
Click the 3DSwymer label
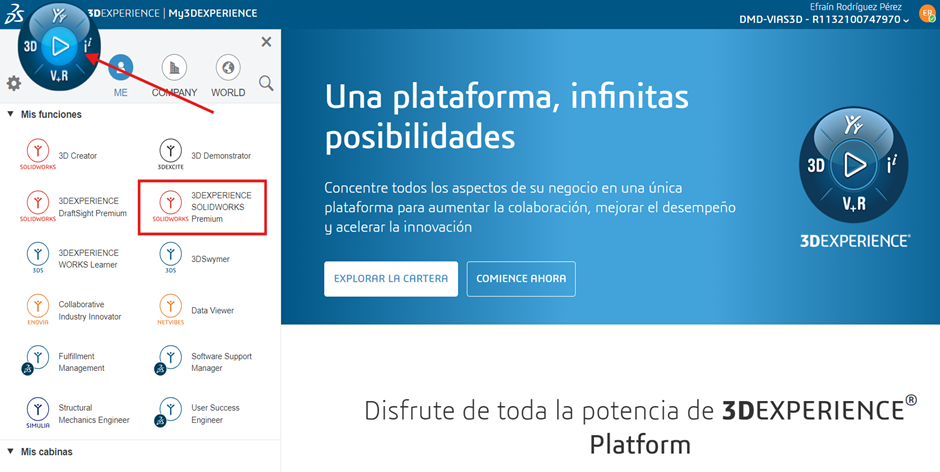click(210, 259)
